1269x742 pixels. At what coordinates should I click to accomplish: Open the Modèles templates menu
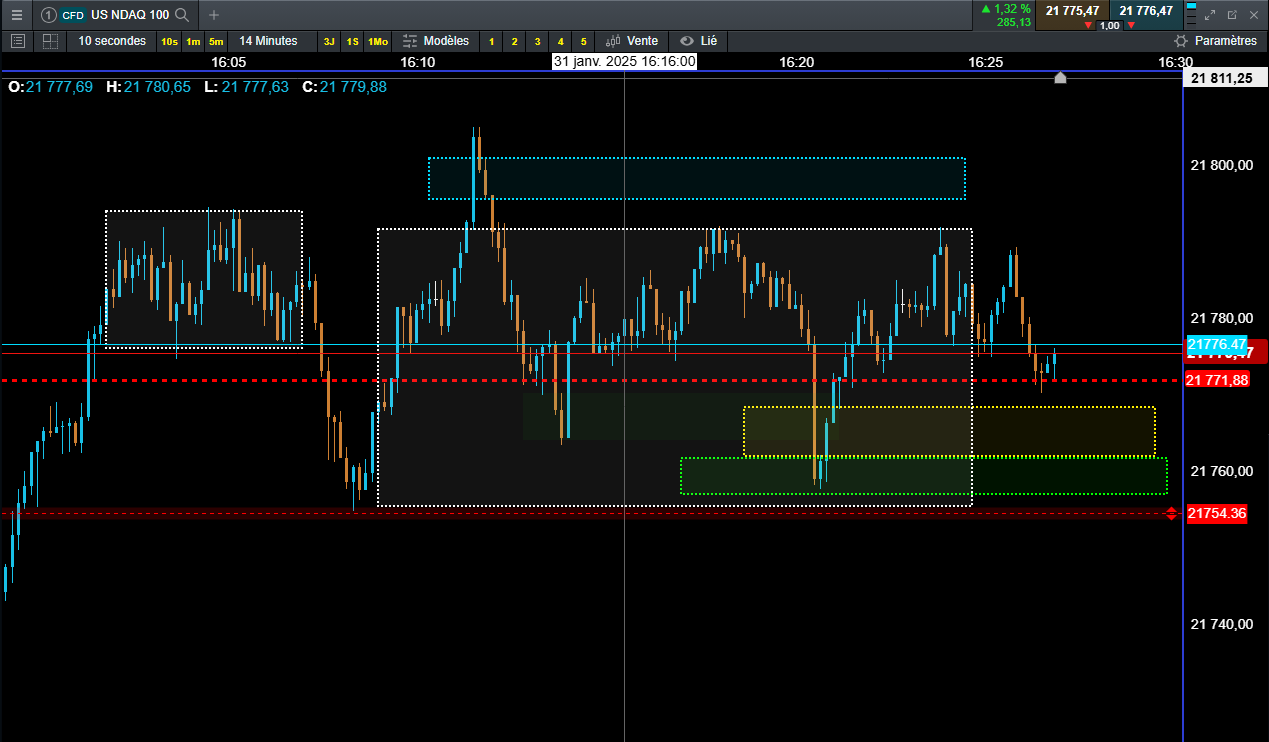435,41
